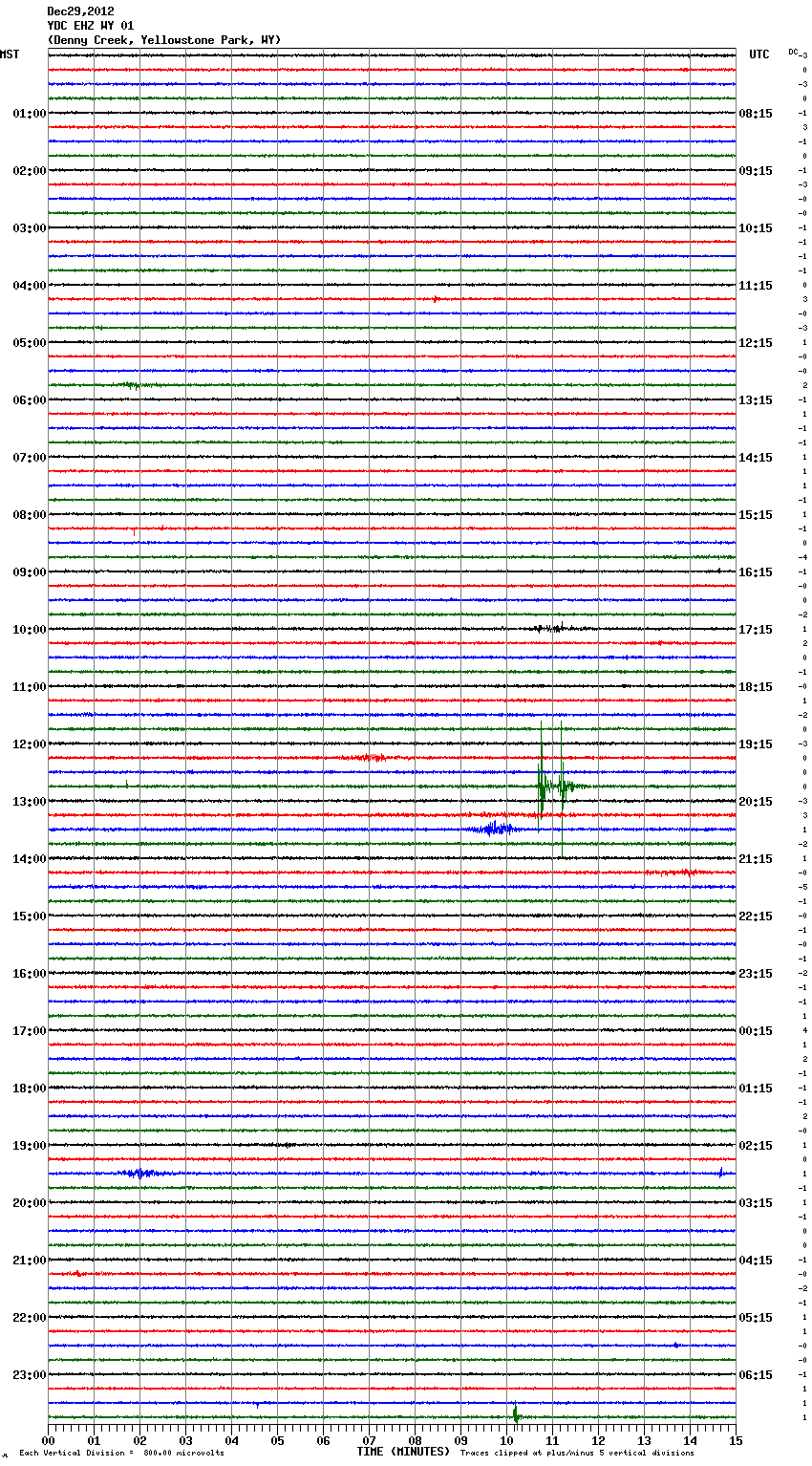Image resolution: width=812 pixels, height=1466 pixels.
Task: Click the 08:15 UTC time label
Action: tap(756, 114)
